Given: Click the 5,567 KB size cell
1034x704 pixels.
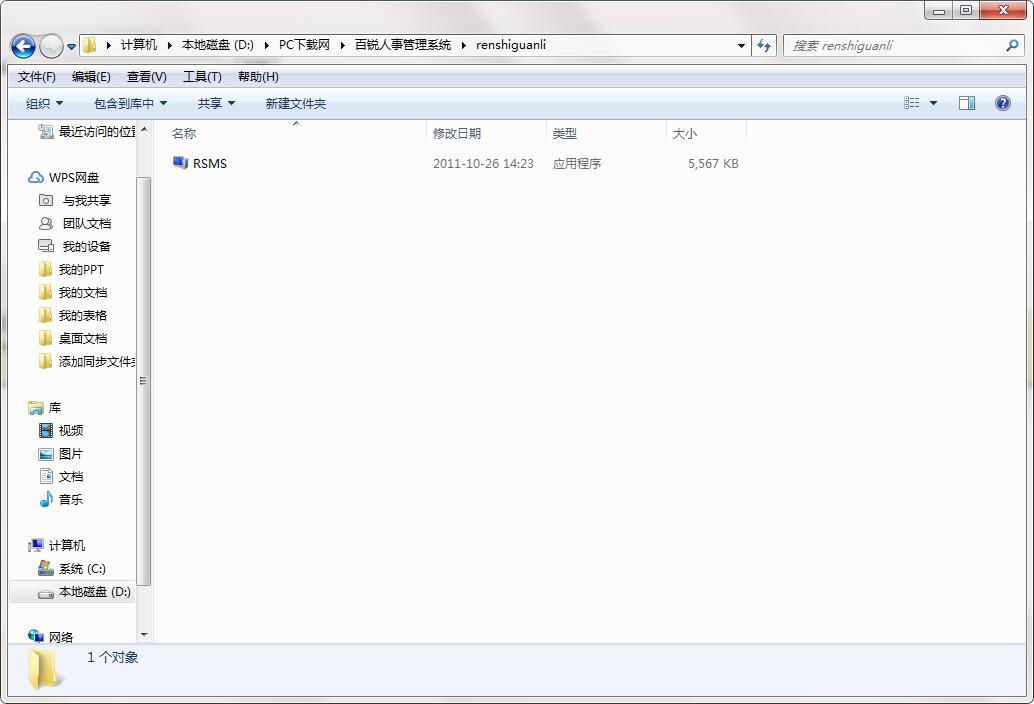Looking at the screenshot, I should (713, 163).
